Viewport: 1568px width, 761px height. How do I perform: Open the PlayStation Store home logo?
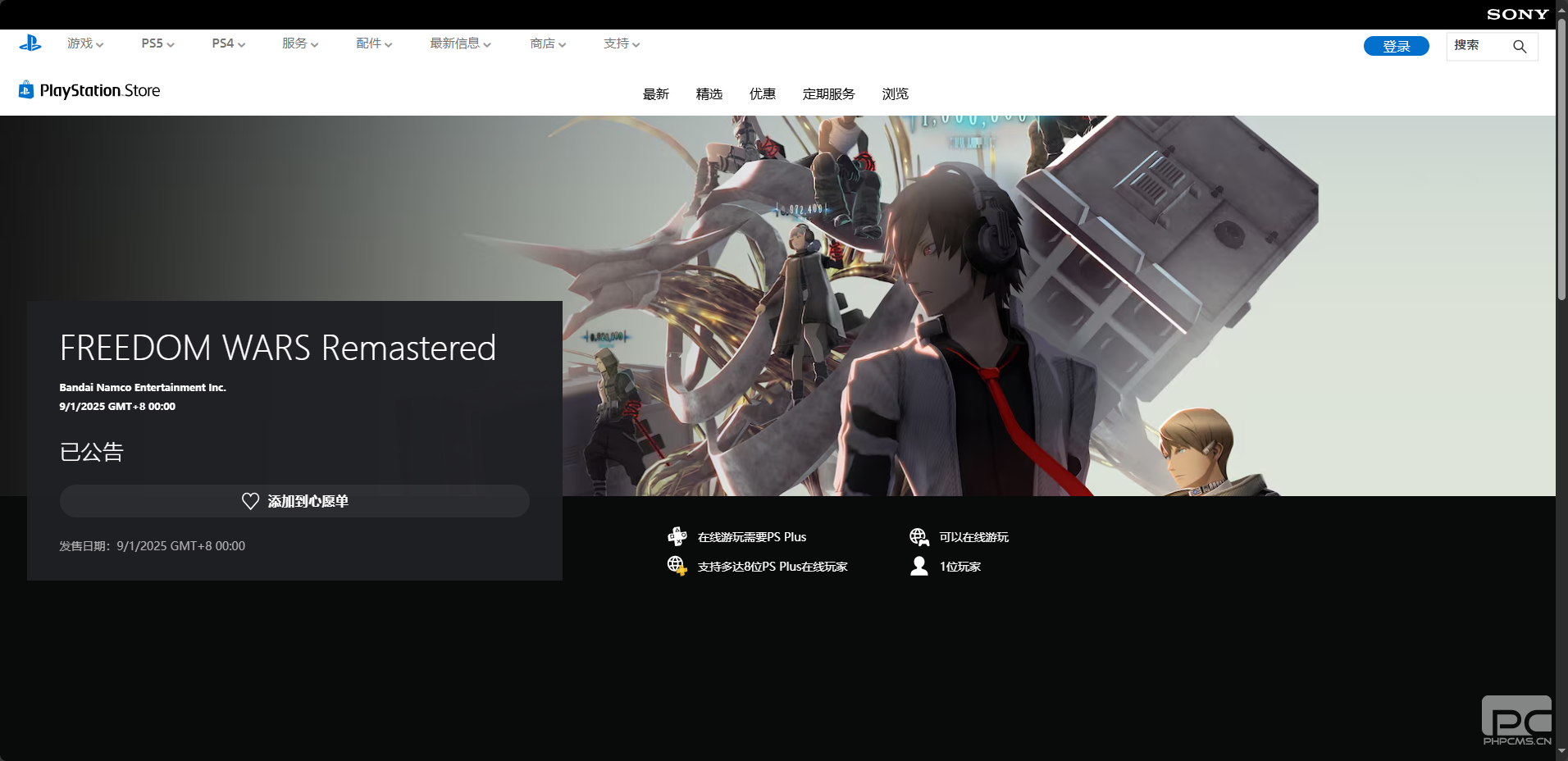pos(89,90)
